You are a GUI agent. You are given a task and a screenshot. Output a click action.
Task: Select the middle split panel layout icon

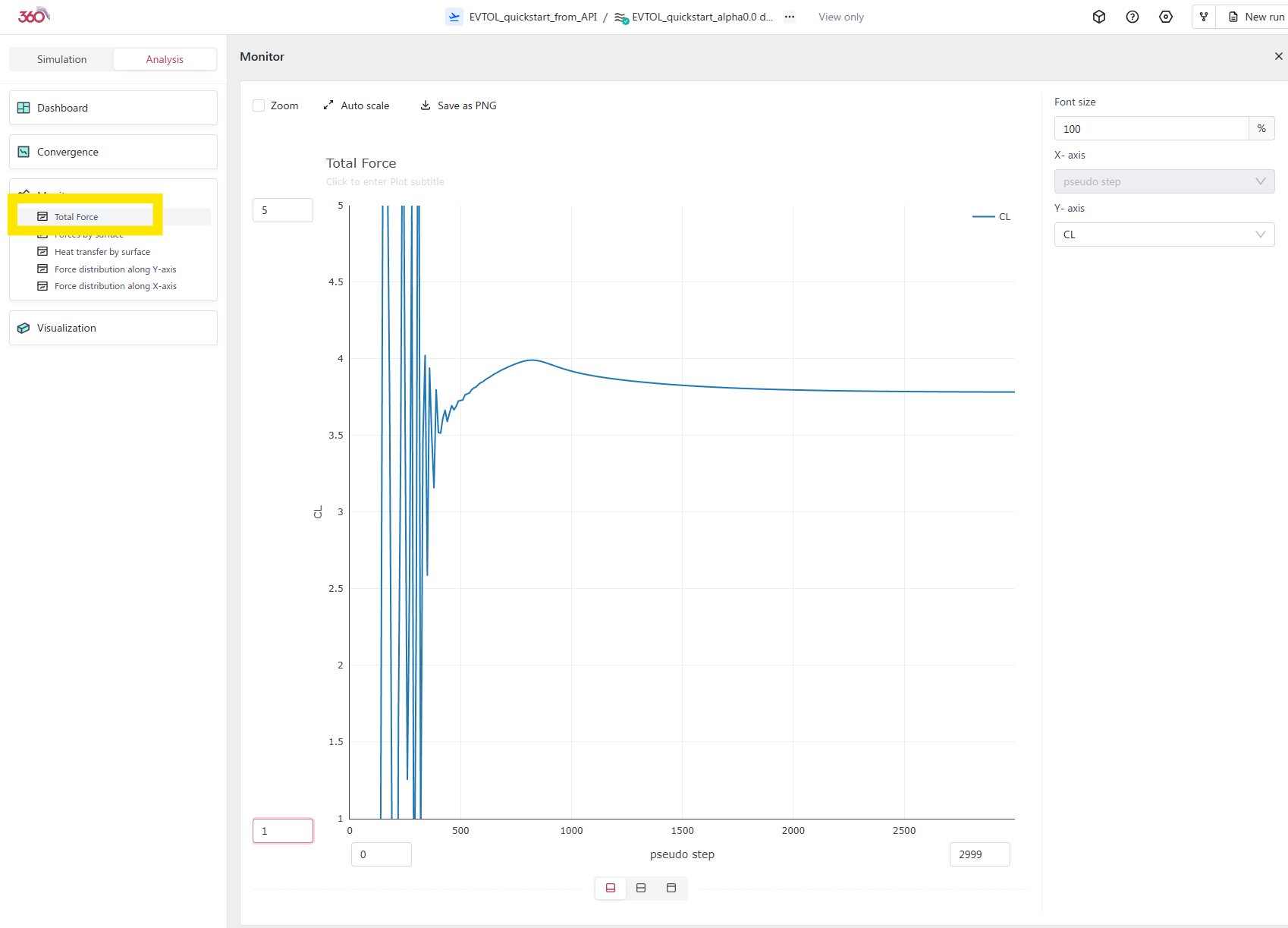coord(641,888)
